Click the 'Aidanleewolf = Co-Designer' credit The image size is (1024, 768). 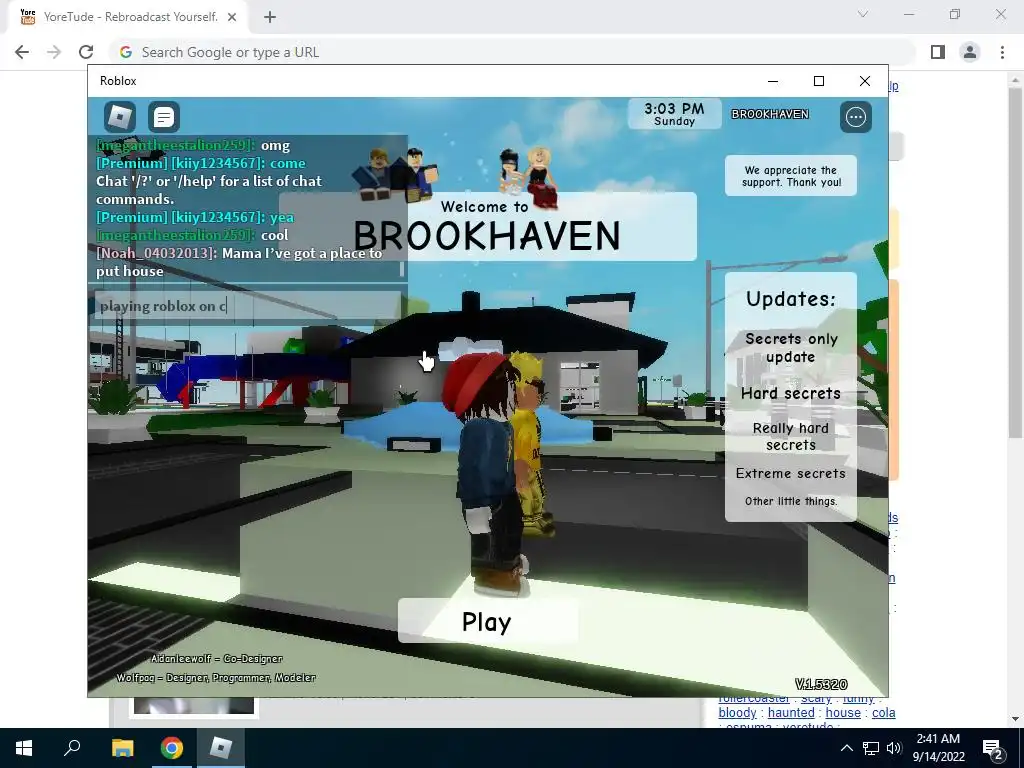tap(217, 658)
